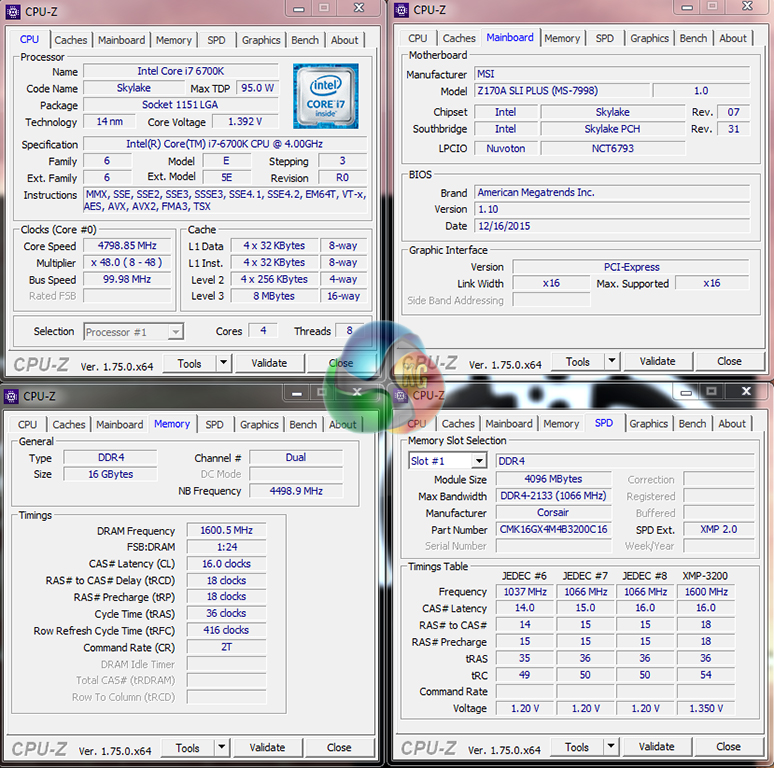774x768 pixels.
Task: Click the Core Speed value 4798.85 MHz
Action: tap(127, 246)
